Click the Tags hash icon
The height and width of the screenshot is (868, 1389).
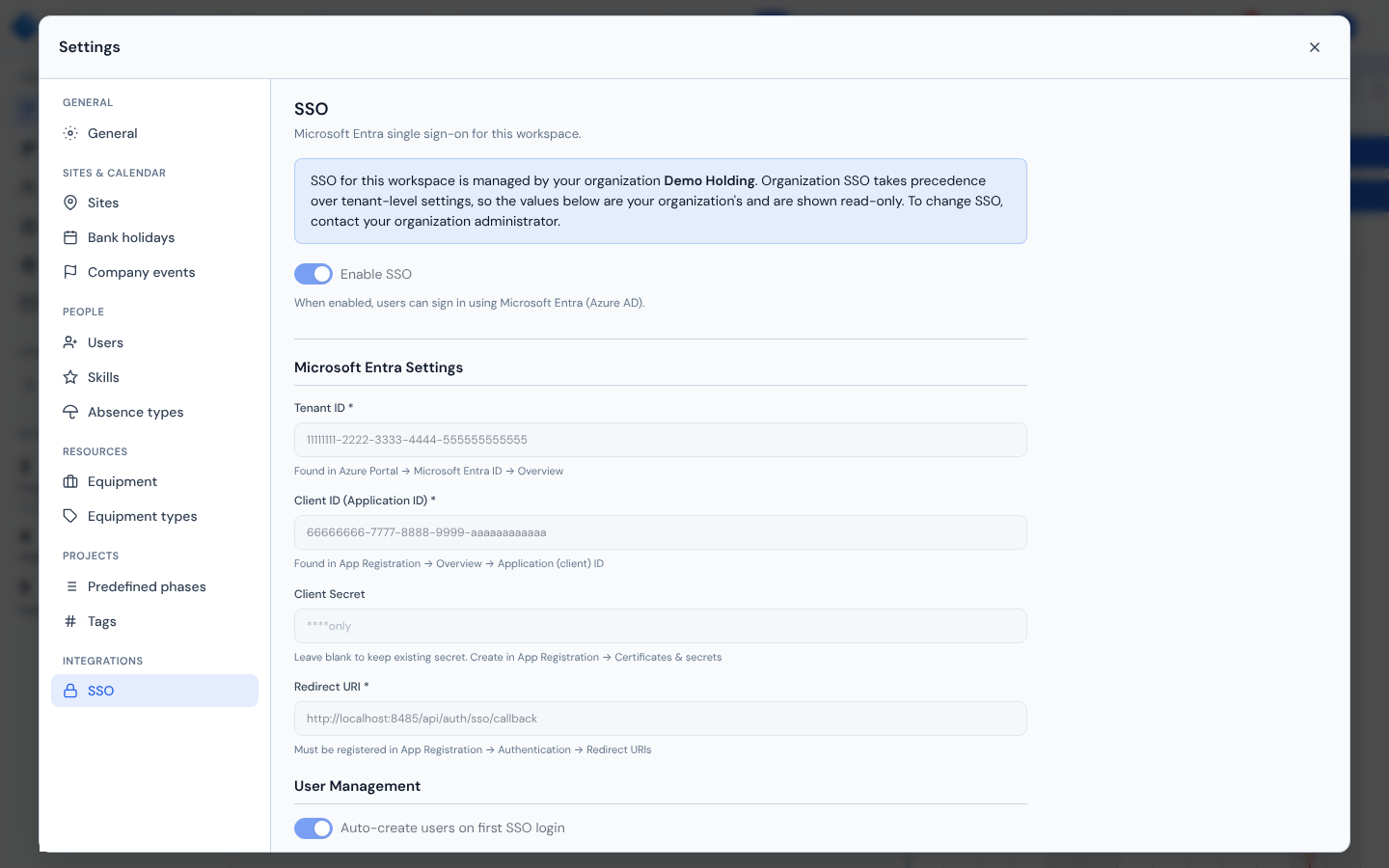coord(70,621)
